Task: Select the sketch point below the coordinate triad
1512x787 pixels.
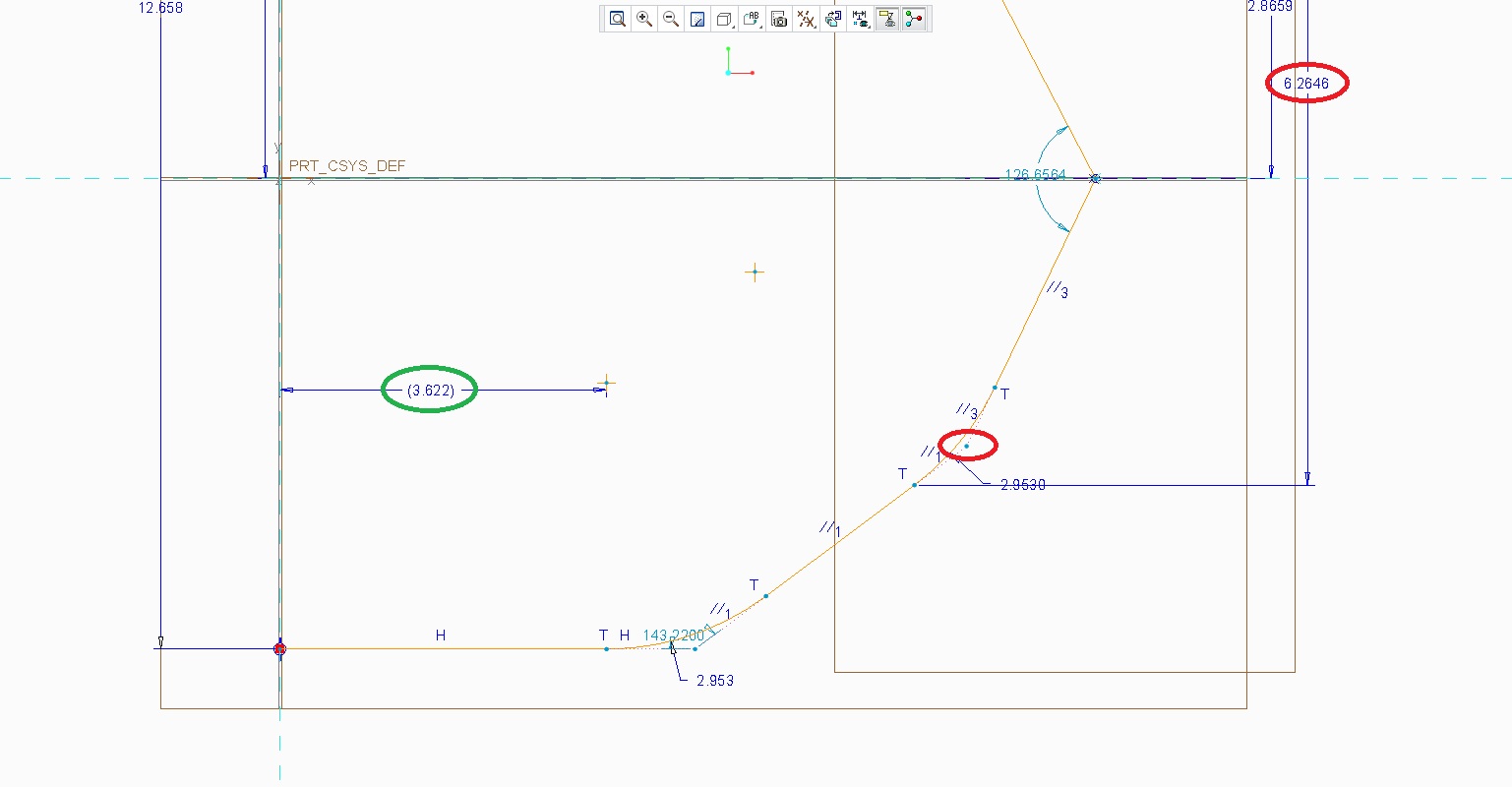Action: point(755,272)
